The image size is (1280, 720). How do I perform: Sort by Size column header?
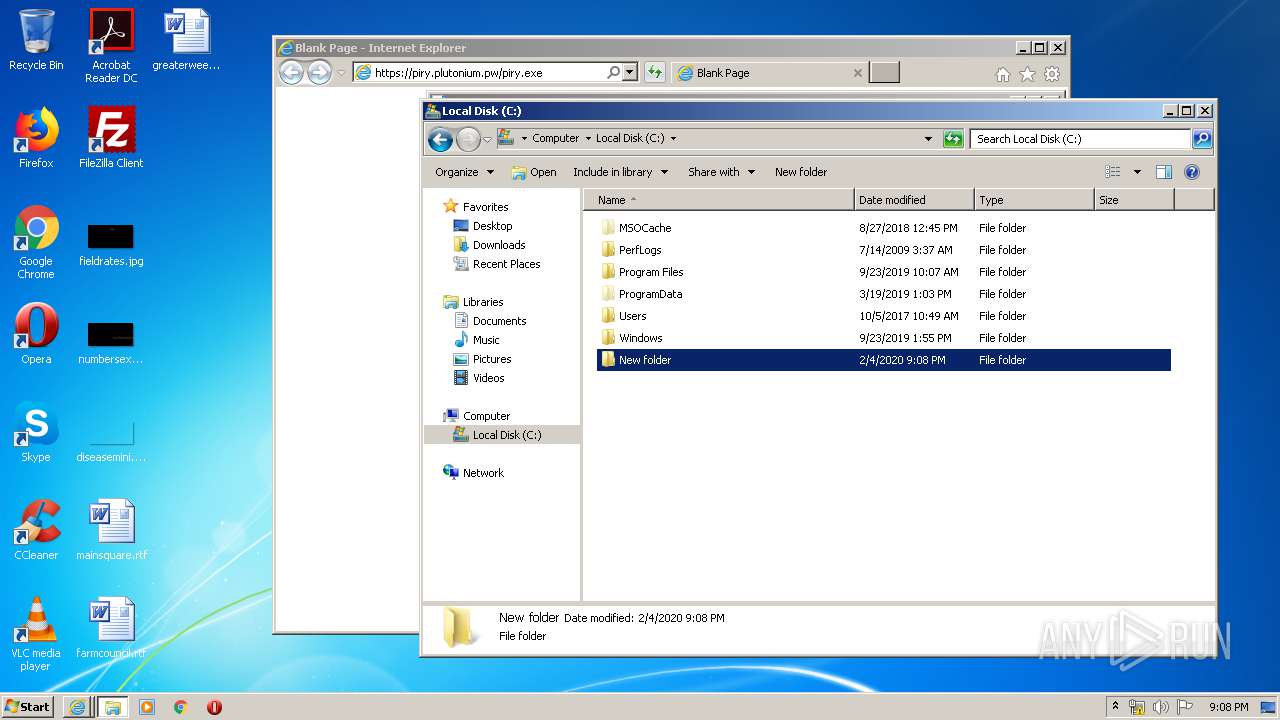(x=1134, y=200)
